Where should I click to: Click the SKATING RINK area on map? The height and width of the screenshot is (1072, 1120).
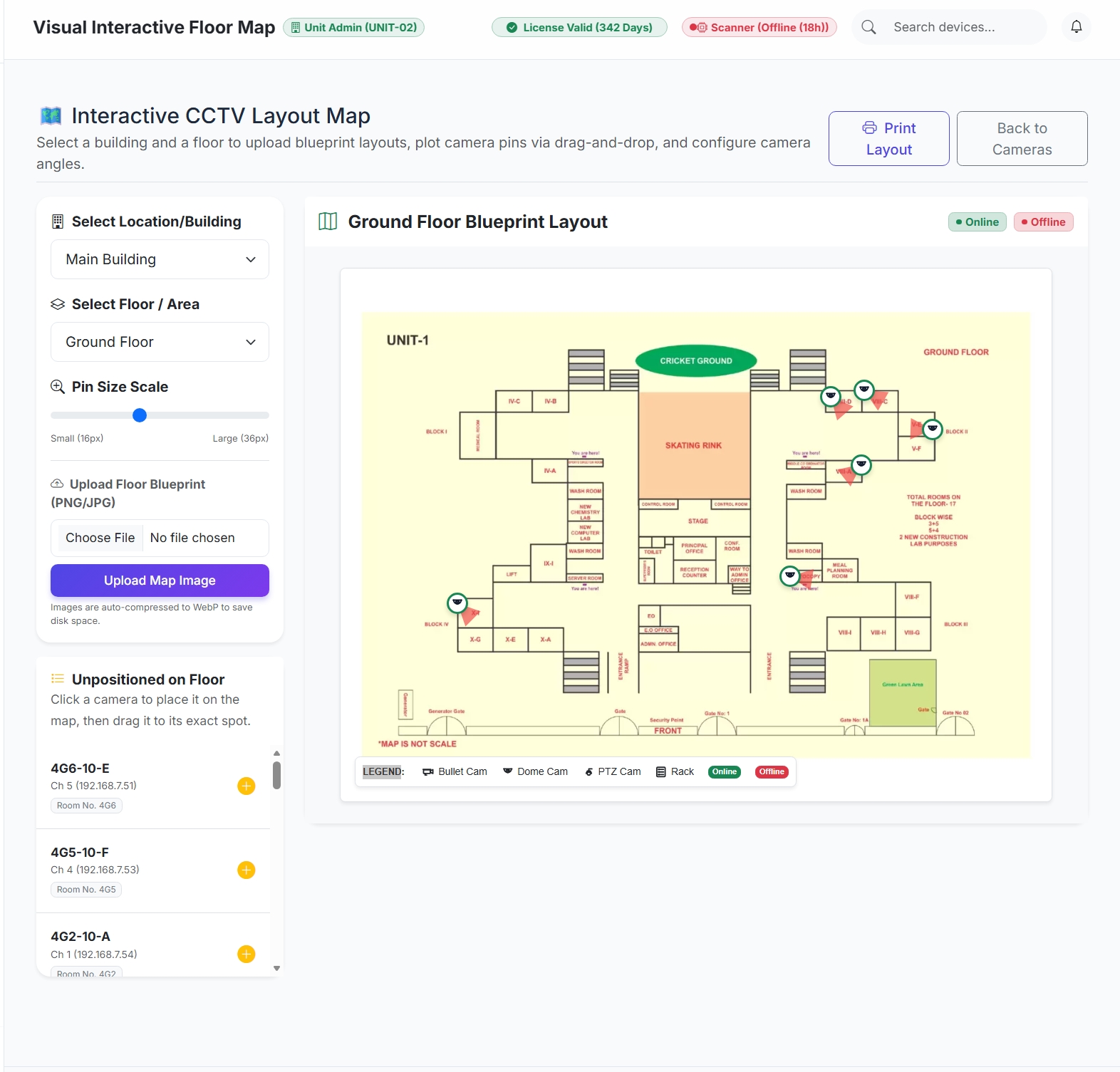[694, 445]
